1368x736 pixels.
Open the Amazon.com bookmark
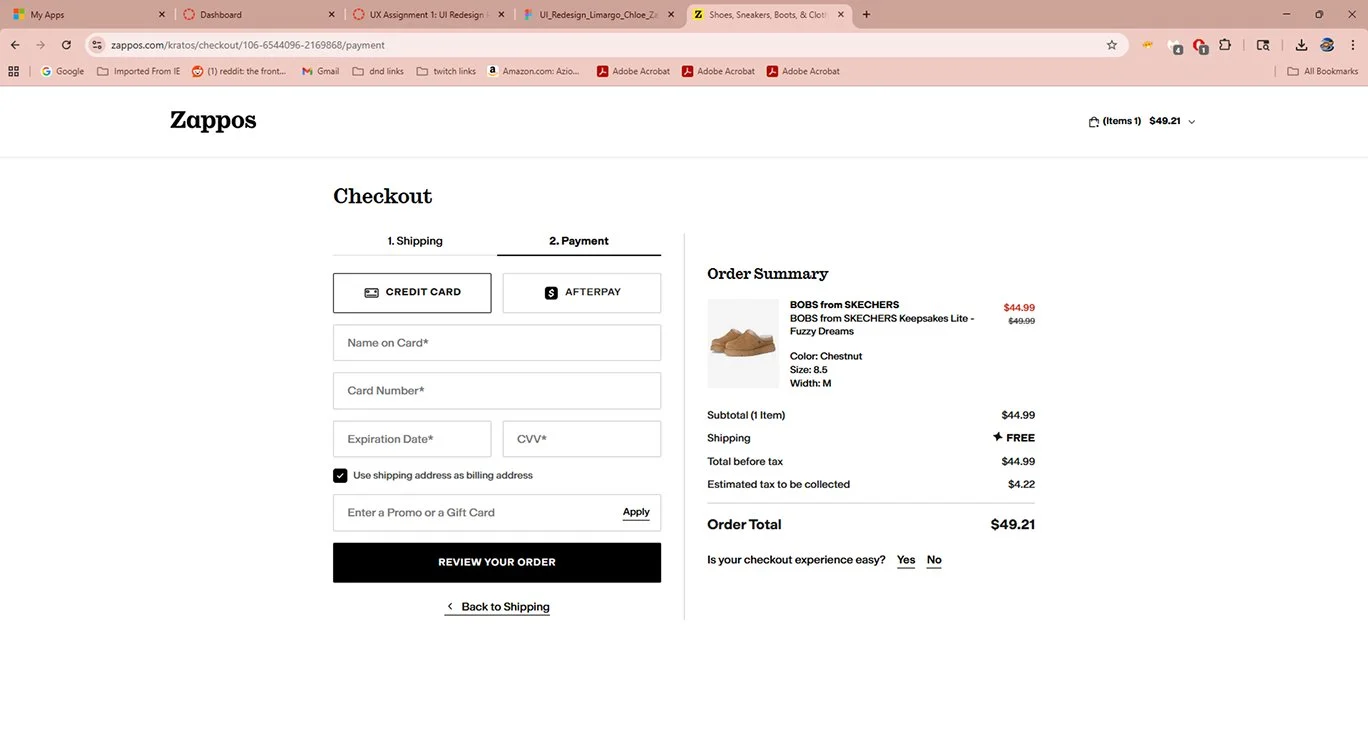tap(534, 71)
